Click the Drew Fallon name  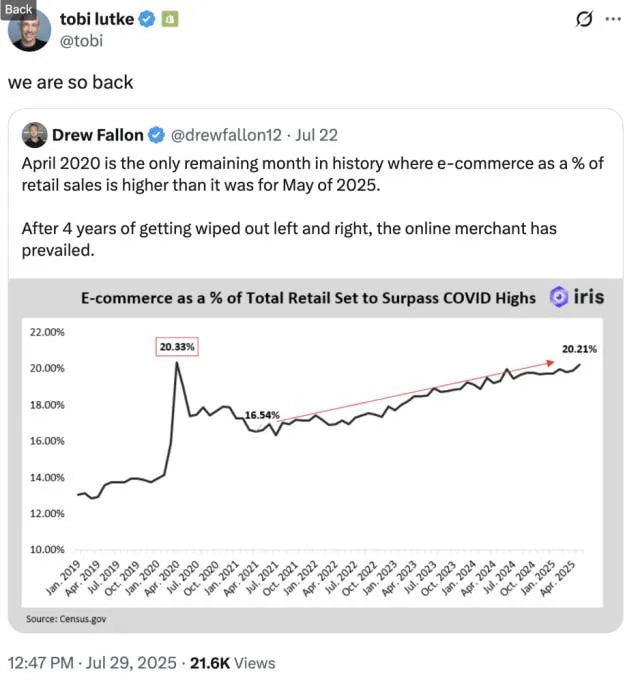point(97,135)
